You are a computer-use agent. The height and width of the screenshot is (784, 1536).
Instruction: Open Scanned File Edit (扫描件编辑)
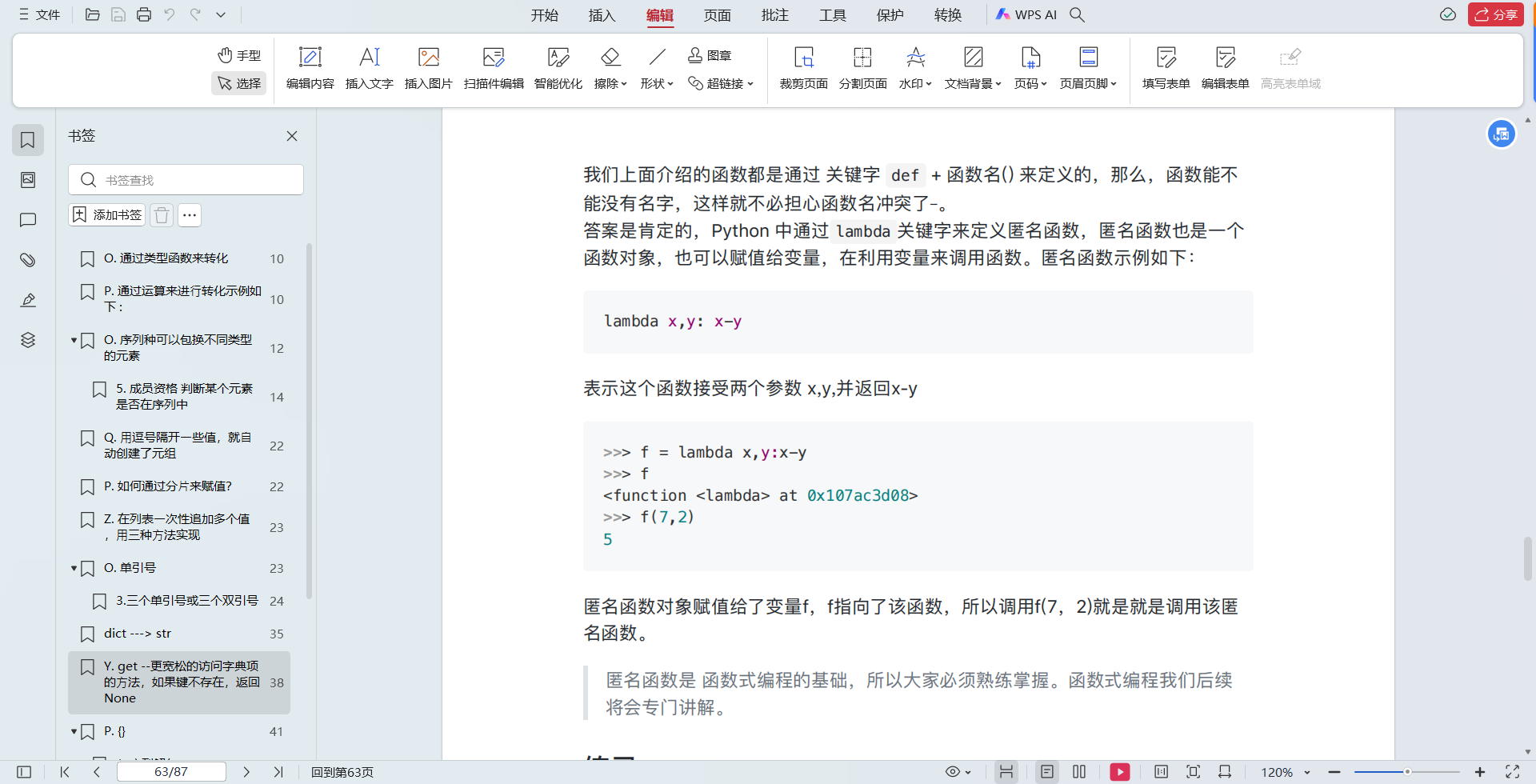(x=494, y=68)
